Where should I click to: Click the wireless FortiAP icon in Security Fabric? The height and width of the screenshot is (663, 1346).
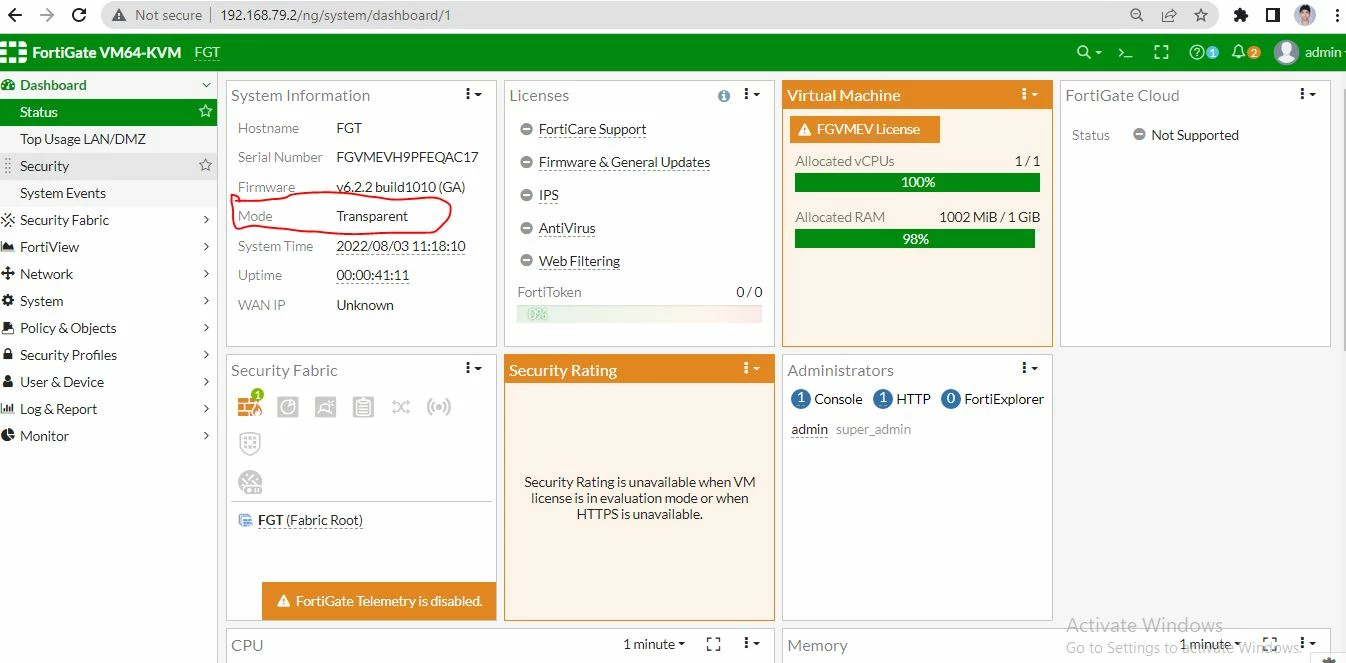[x=438, y=406]
